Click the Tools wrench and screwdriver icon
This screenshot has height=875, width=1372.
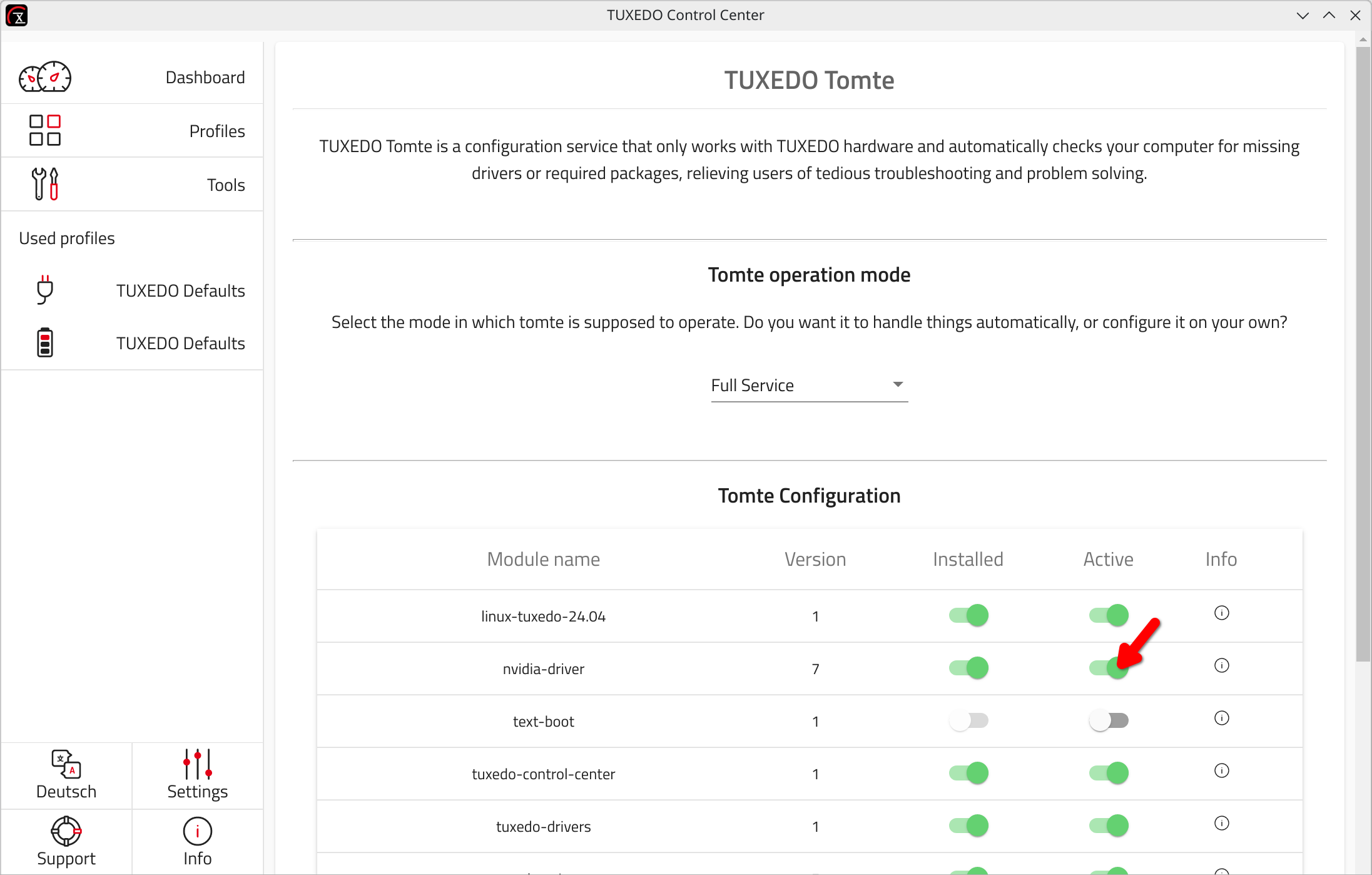[45, 184]
